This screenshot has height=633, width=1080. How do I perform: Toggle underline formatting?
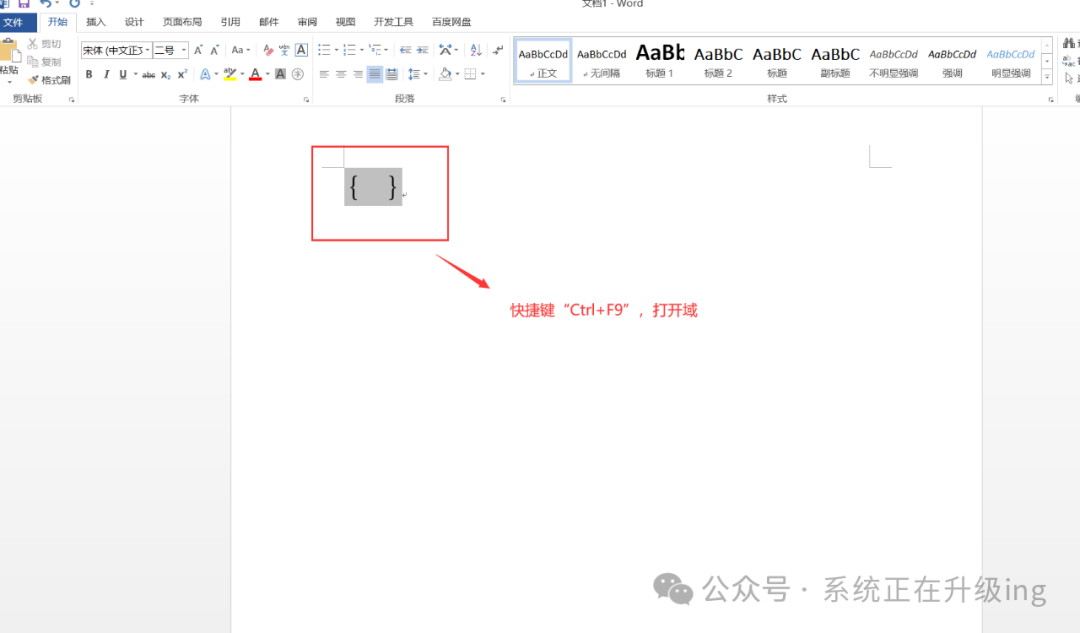[x=123, y=74]
